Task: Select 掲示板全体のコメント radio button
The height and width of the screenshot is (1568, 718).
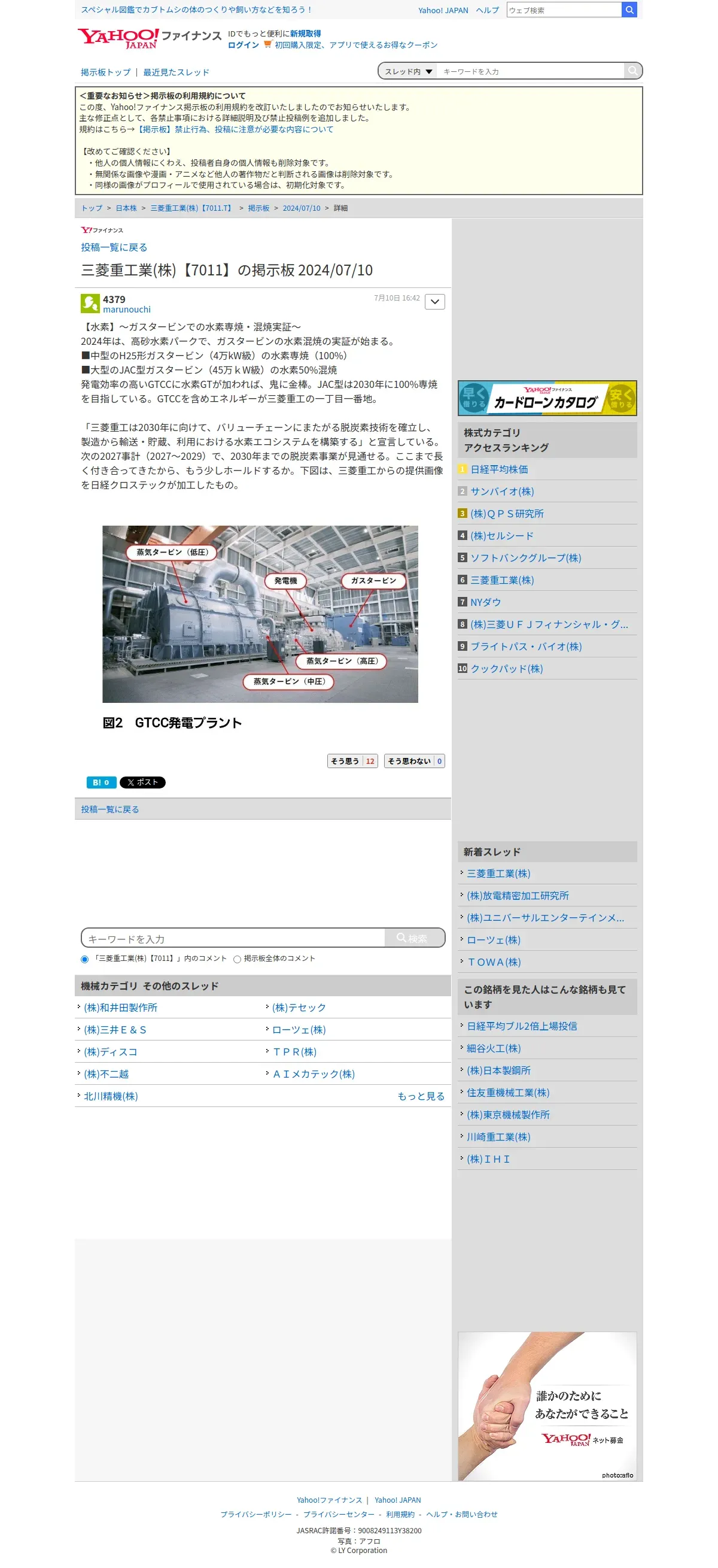Action: click(237, 959)
